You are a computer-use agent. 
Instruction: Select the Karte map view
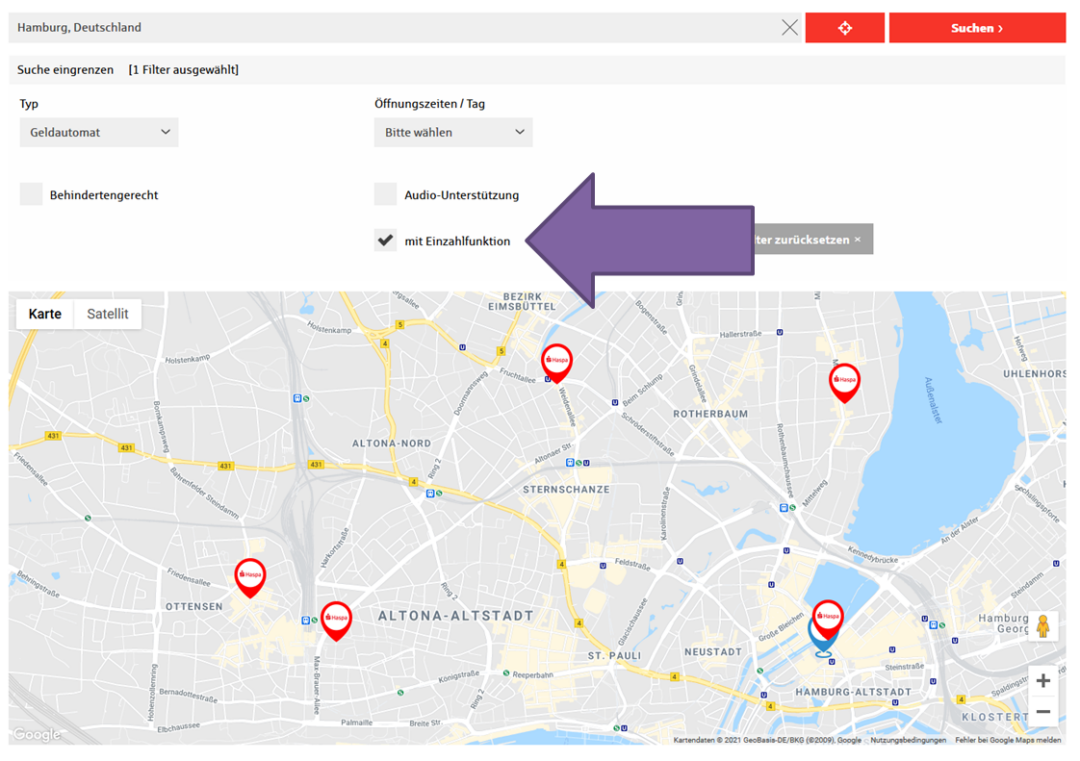(45, 314)
